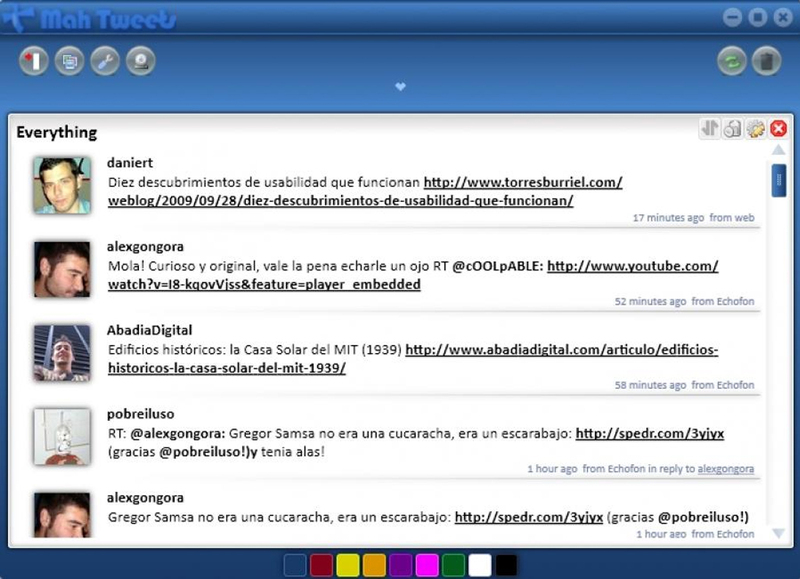The image size is (800, 579).
Task: Select the dark red color swatch
Action: point(321,565)
